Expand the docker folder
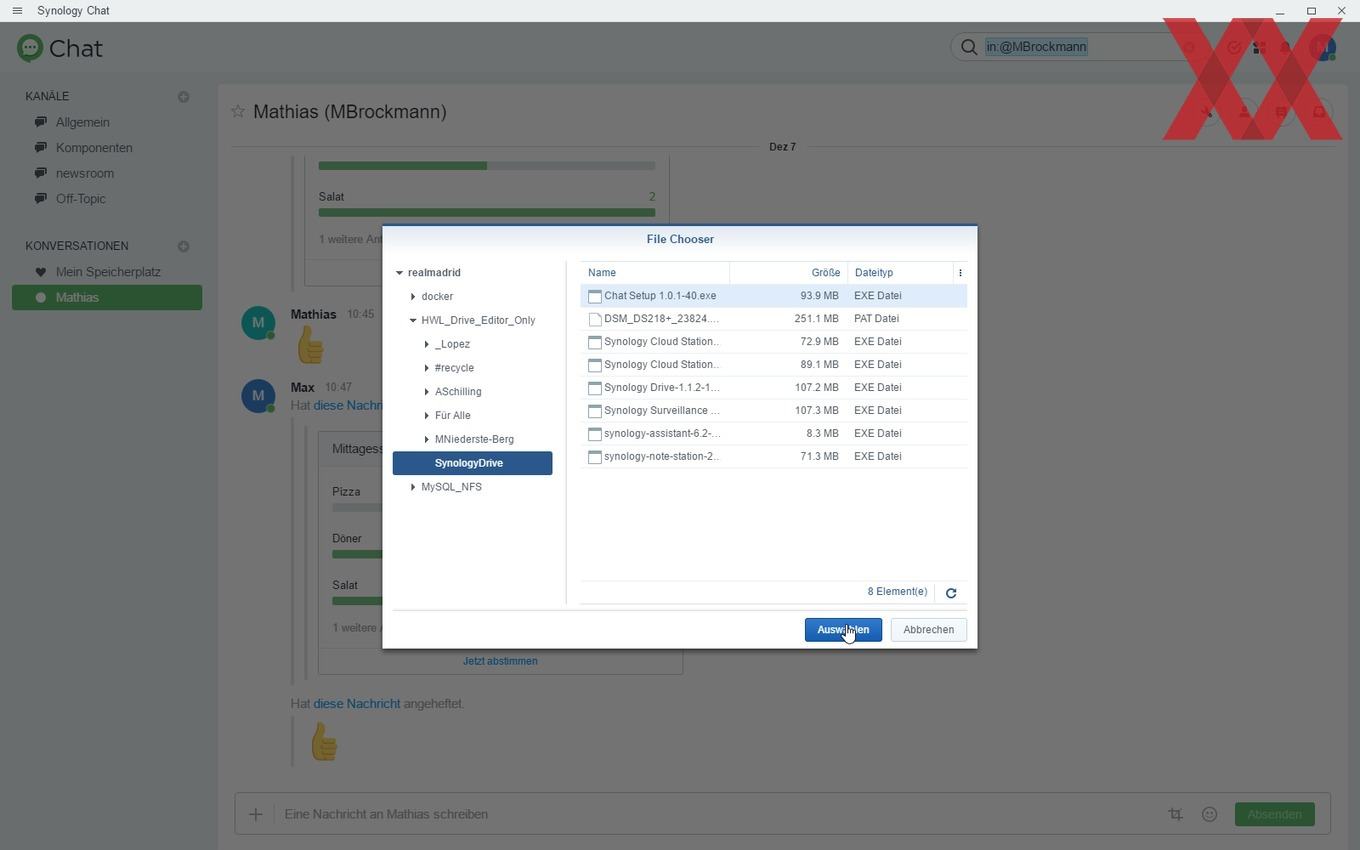The width and height of the screenshot is (1360, 850). (413, 297)
